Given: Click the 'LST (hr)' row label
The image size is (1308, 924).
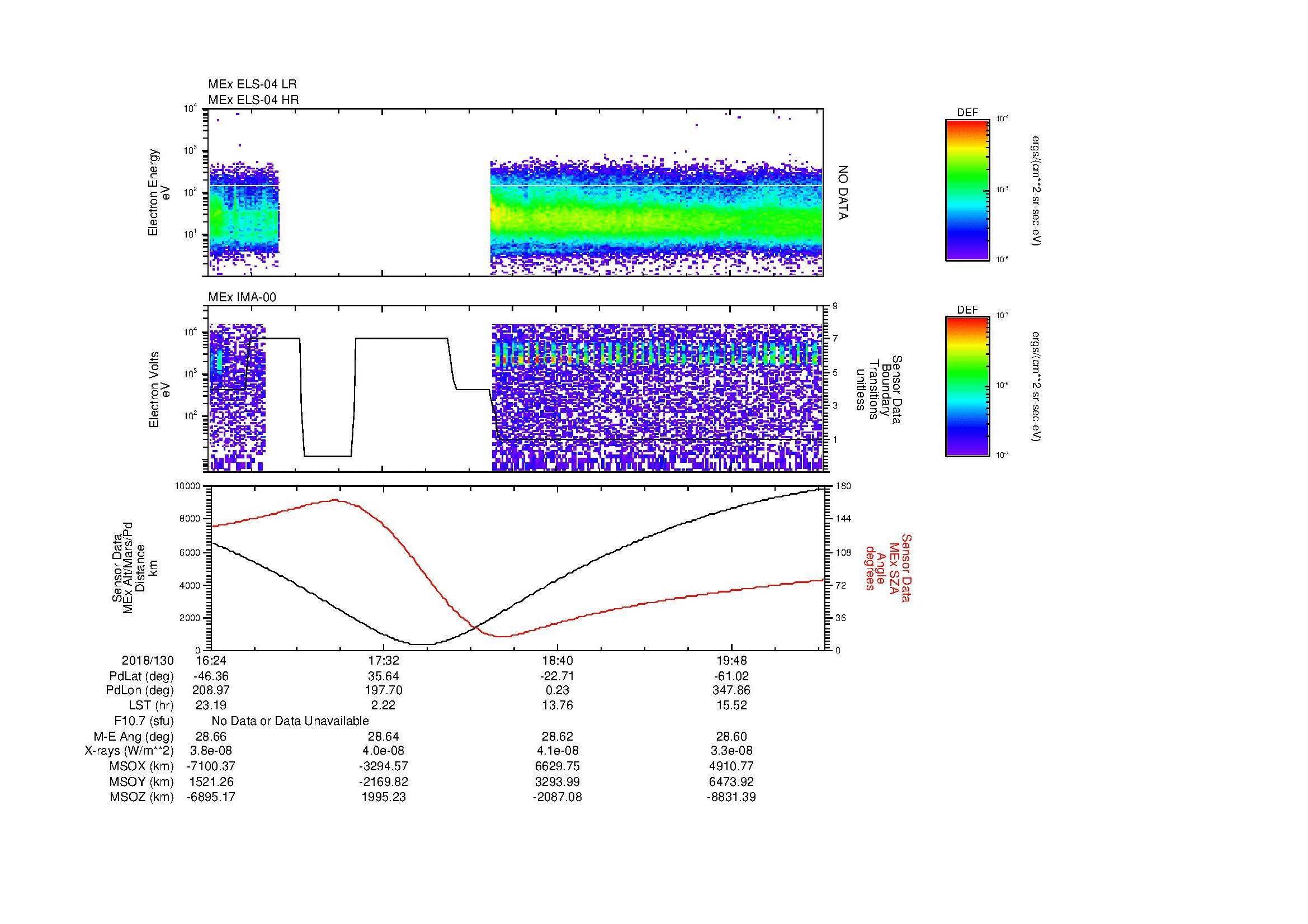Looking at the screenshot, I should coord(151,705).
